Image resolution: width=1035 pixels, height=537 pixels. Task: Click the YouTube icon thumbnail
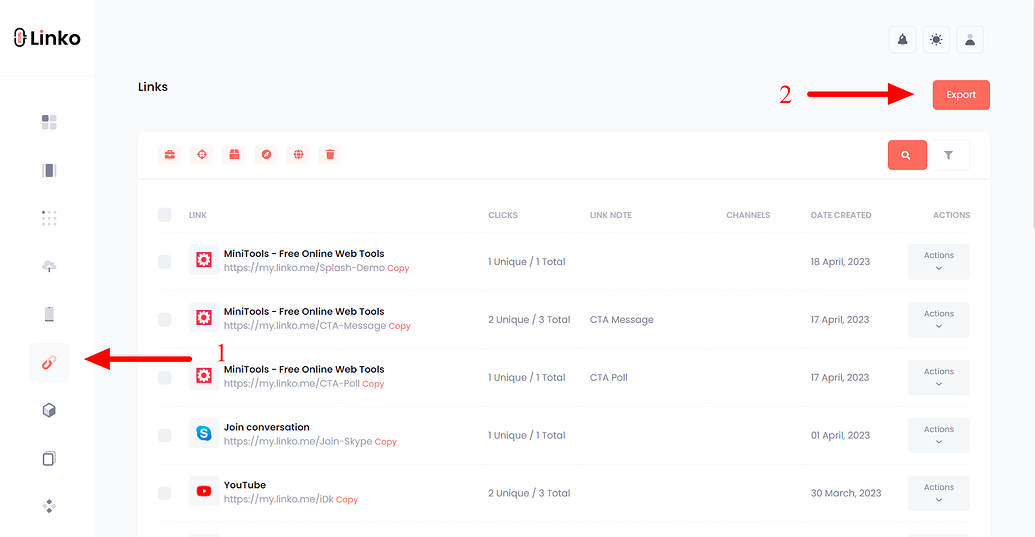[204, 491]
